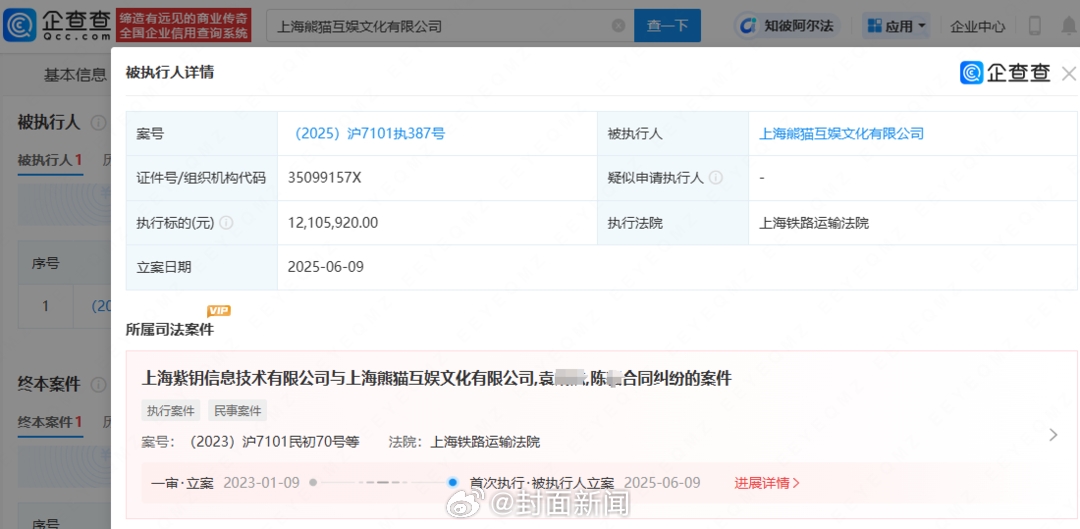Close the 被执行人详情 dialog
Viewport: 1080px width, 529px height.
pyautogui.click(x=1069, y=73)
